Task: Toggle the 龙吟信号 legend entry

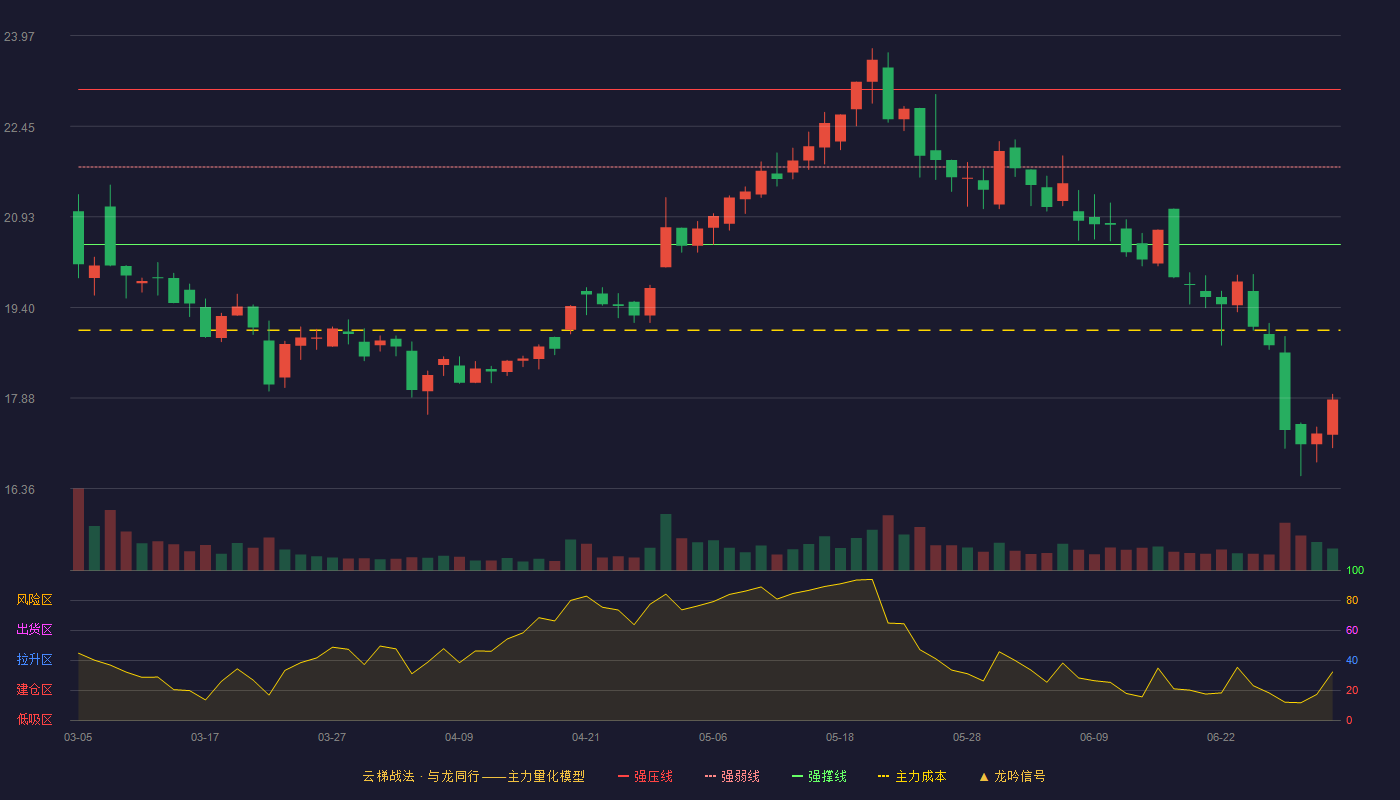Action: pyautogui.click(x=1011, y=776)
